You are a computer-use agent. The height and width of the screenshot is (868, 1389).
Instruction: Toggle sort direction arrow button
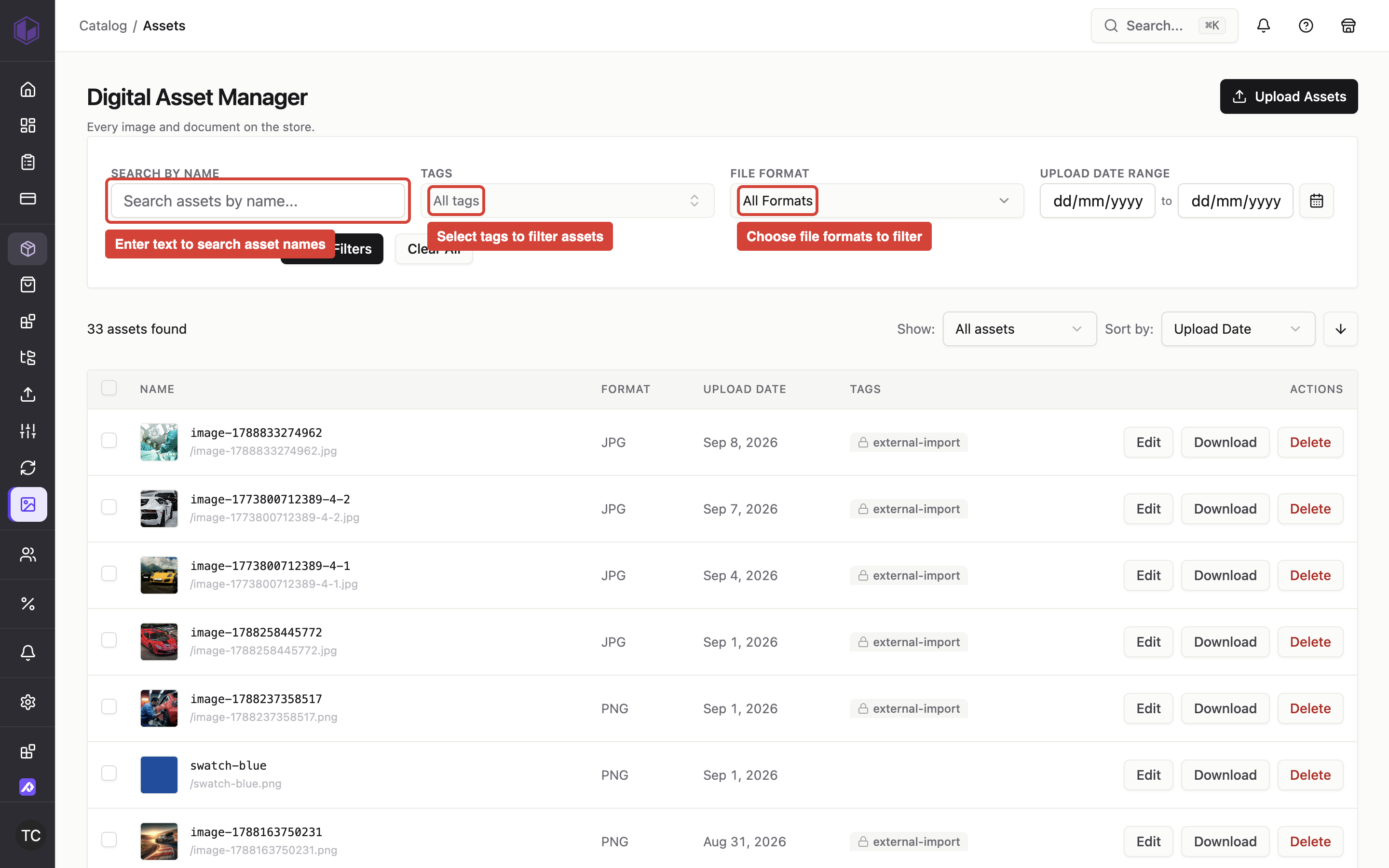pyautogui.click(x=1340, y=329)
